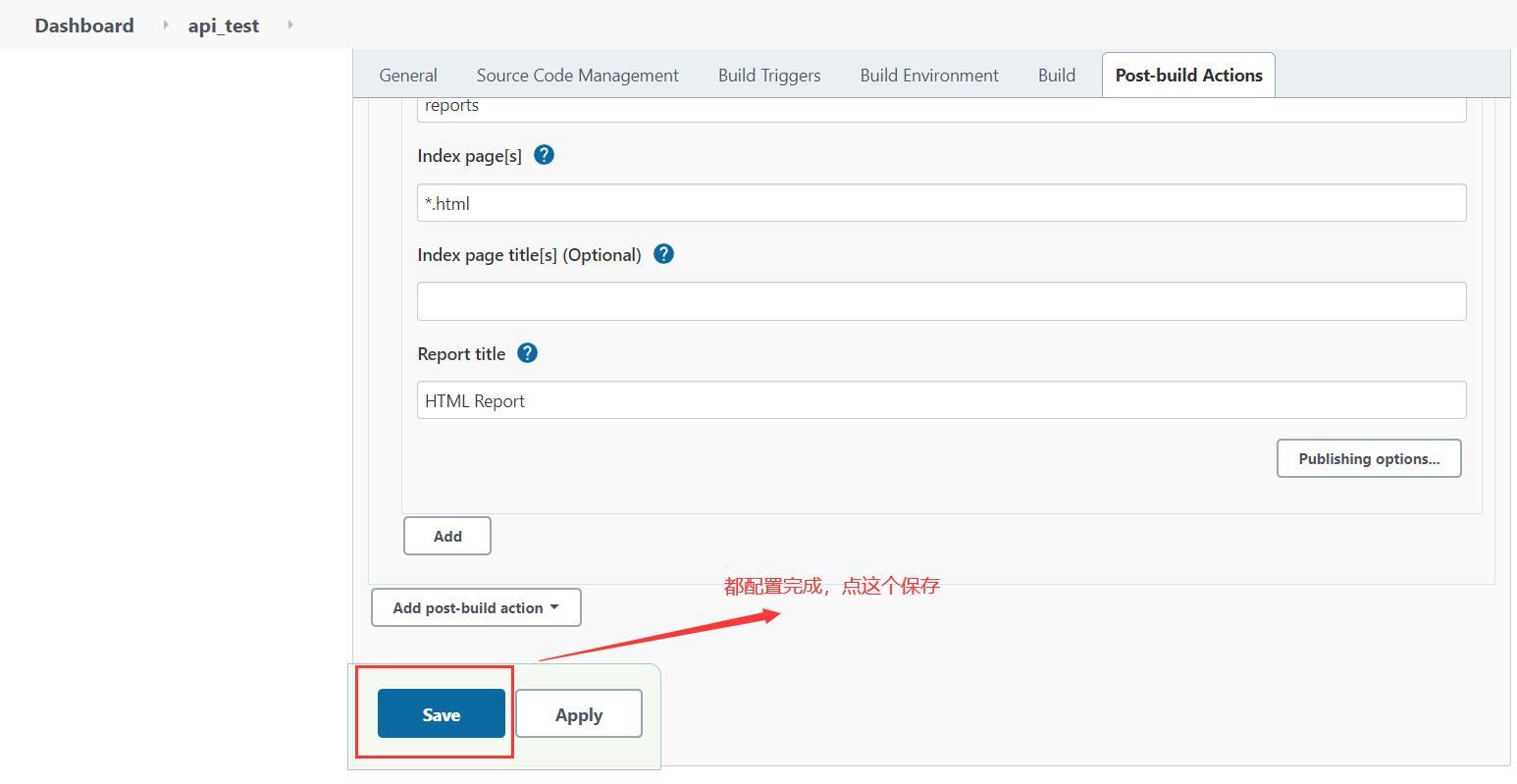
Task: Click help icon next to Report title
Action: (527, 353)
